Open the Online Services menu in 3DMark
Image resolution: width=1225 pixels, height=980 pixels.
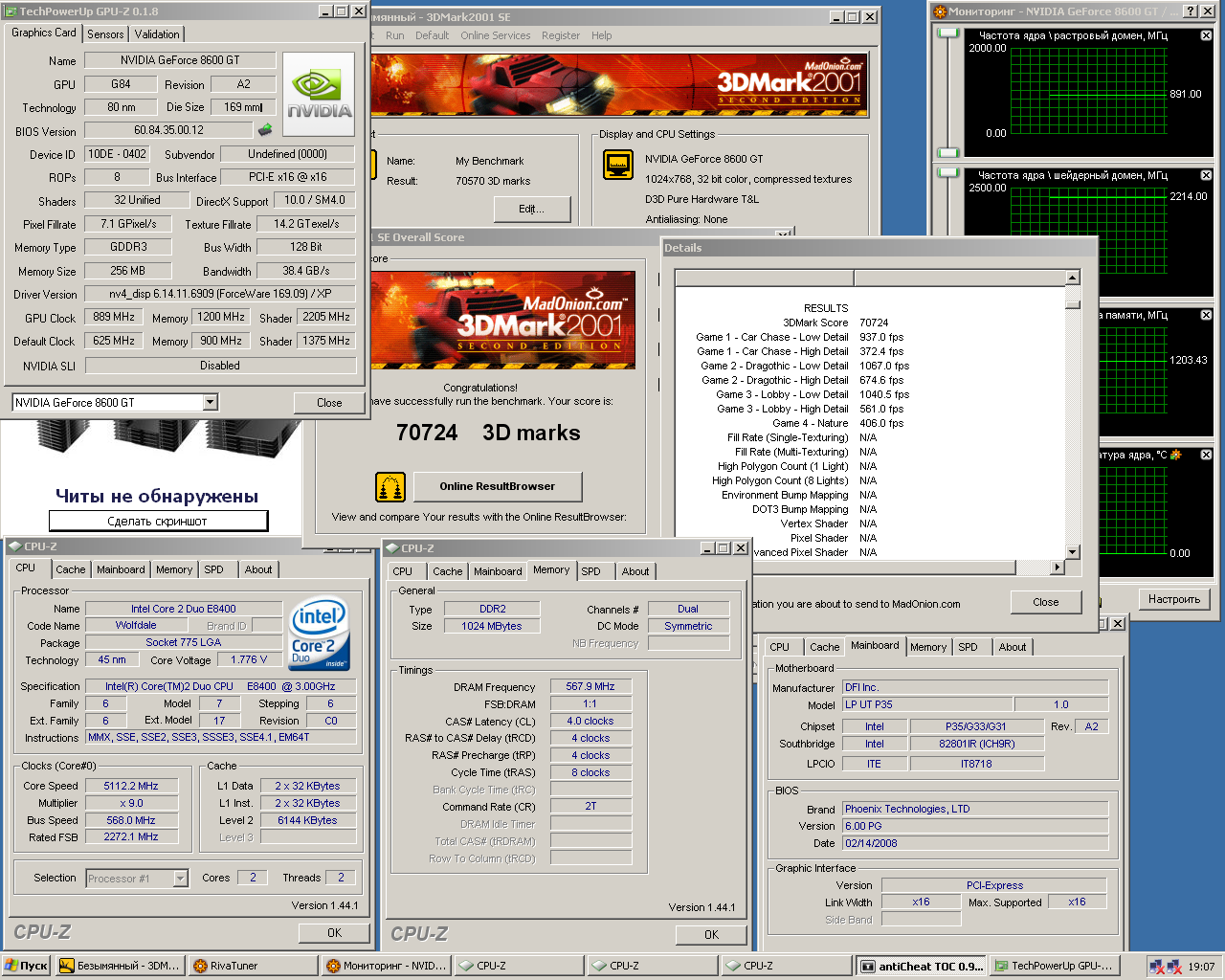click(x=495, y=35)
